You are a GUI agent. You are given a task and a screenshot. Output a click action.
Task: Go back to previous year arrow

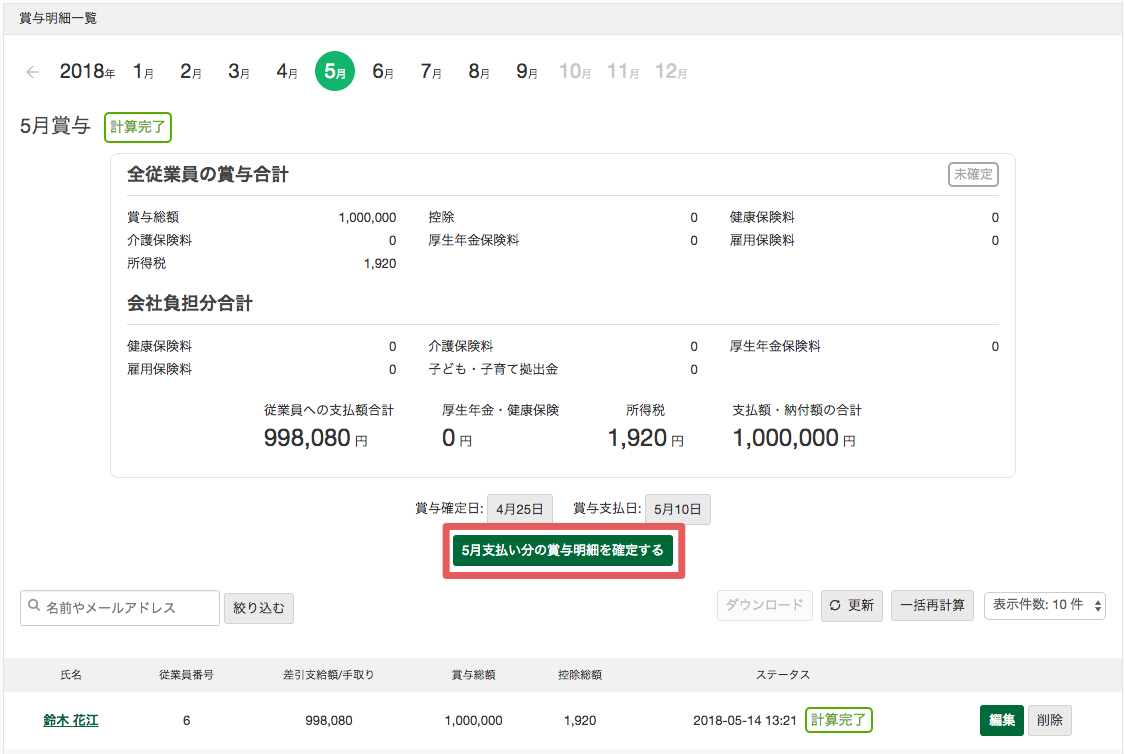pos(33,72)
